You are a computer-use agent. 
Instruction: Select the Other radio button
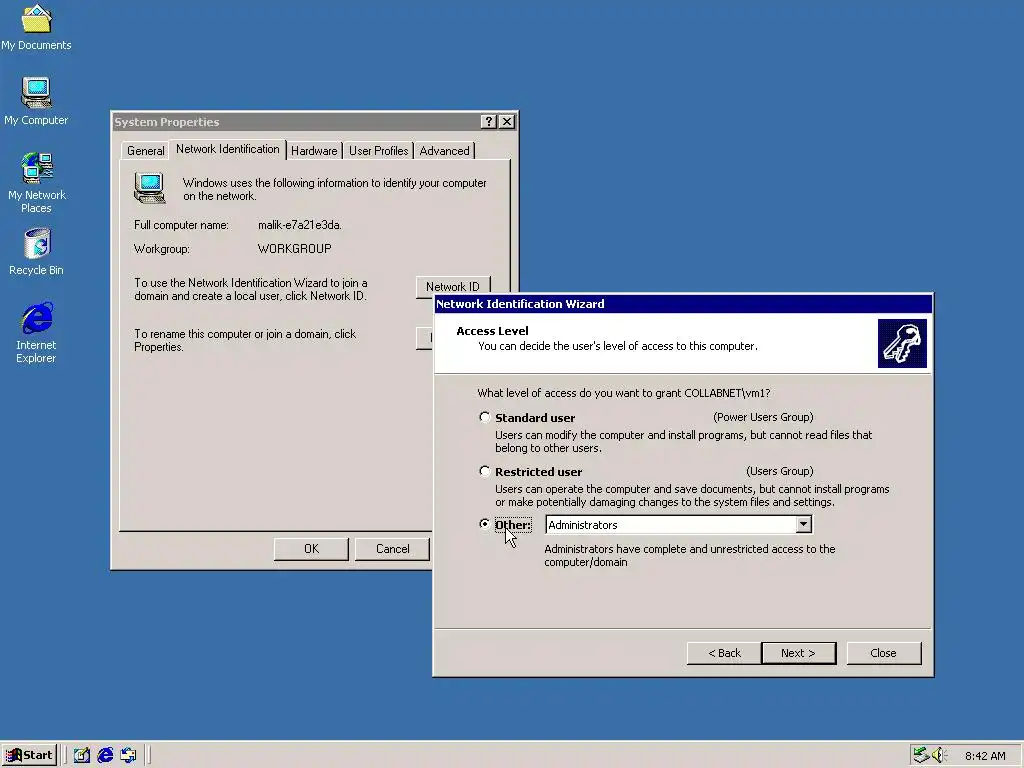coord(485,524)
